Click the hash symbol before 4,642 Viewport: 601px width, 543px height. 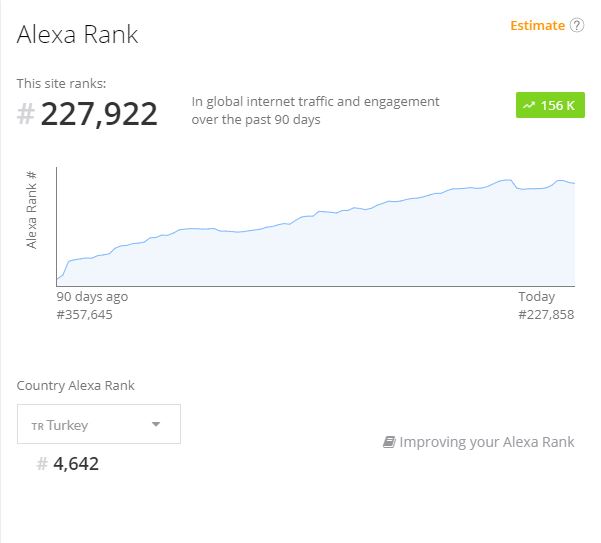click(42, 464)
